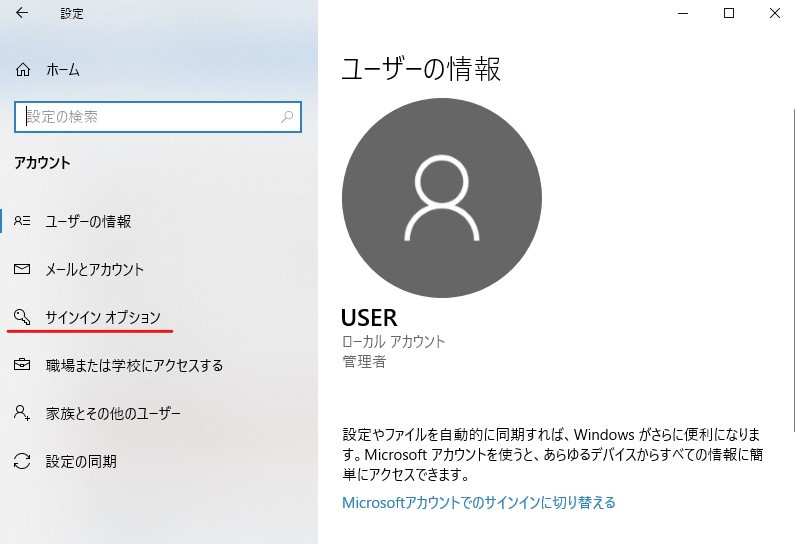
Task: Click the person-plus icon for family users
Action: coord(22,413)
